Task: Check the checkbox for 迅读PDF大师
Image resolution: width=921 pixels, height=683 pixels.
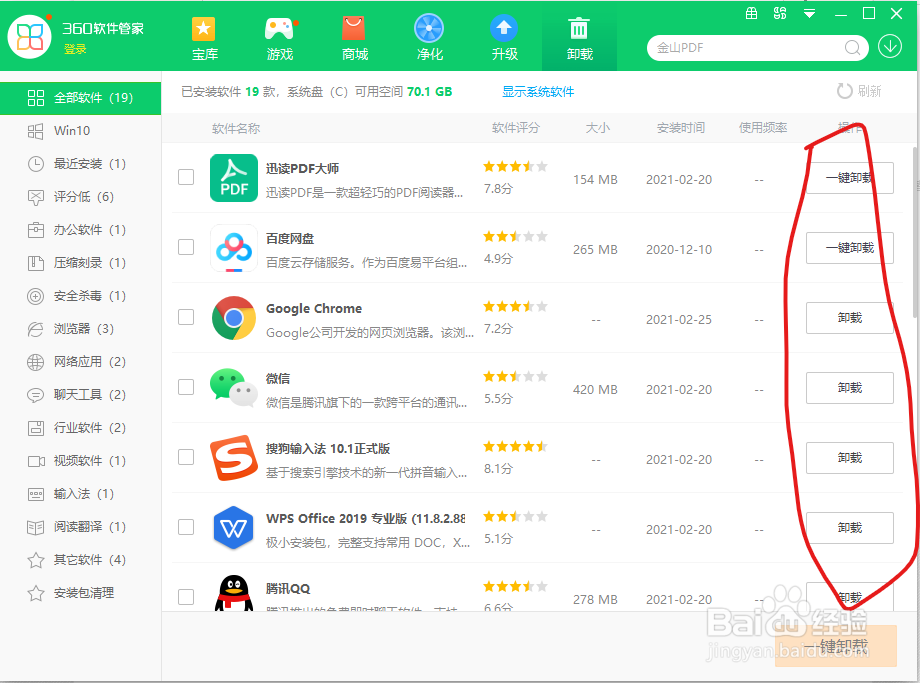Action: tap(186, 178)
